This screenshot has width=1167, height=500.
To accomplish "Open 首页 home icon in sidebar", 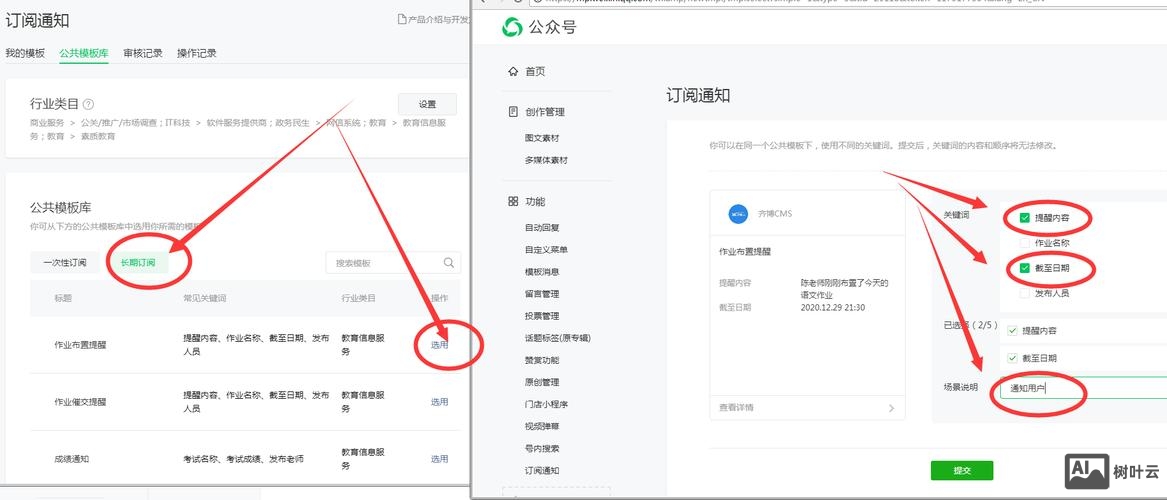I will 513,71.
